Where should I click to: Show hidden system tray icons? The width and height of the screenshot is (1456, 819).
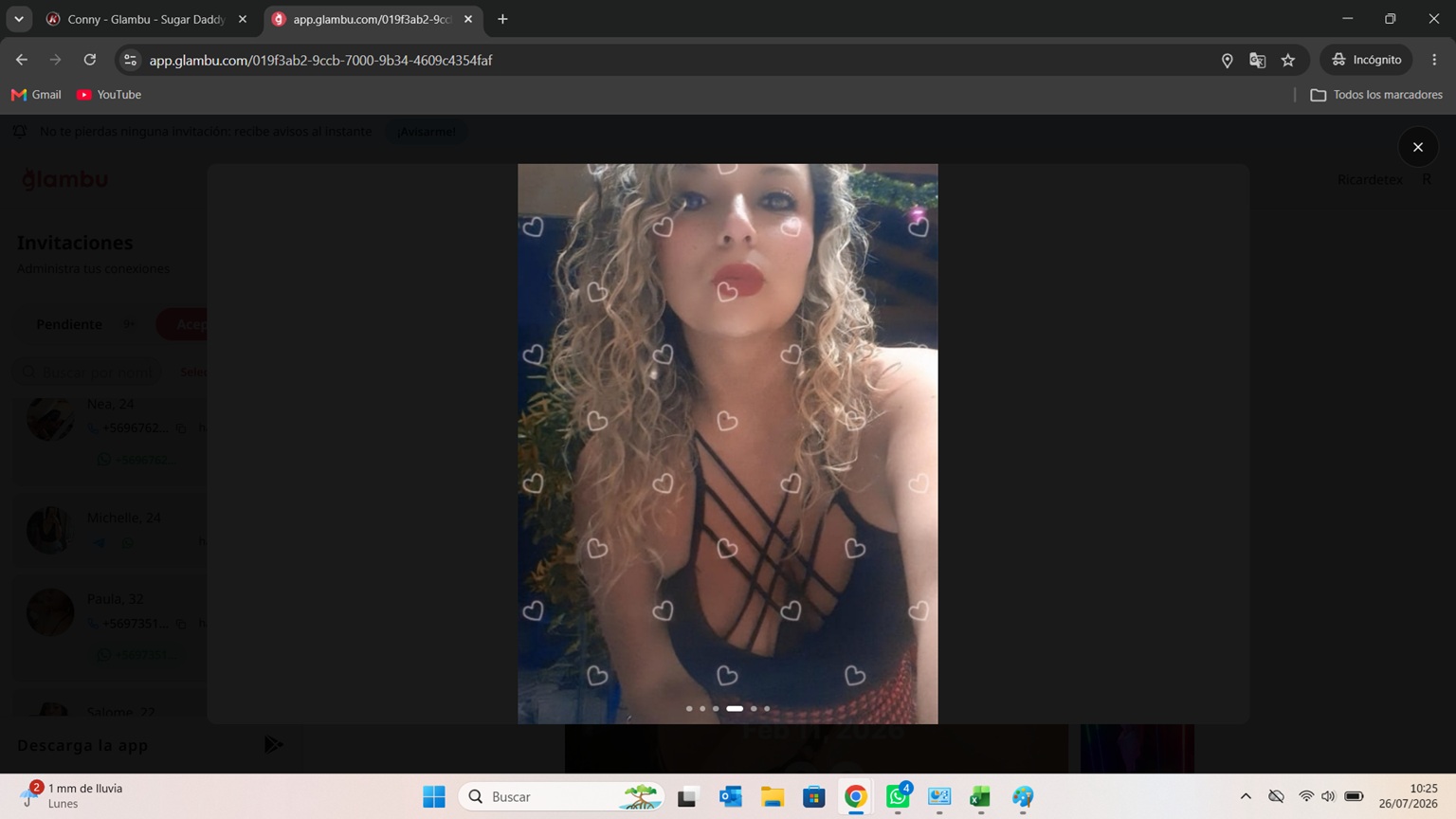pyautogui.click(x=1246, y=796)
